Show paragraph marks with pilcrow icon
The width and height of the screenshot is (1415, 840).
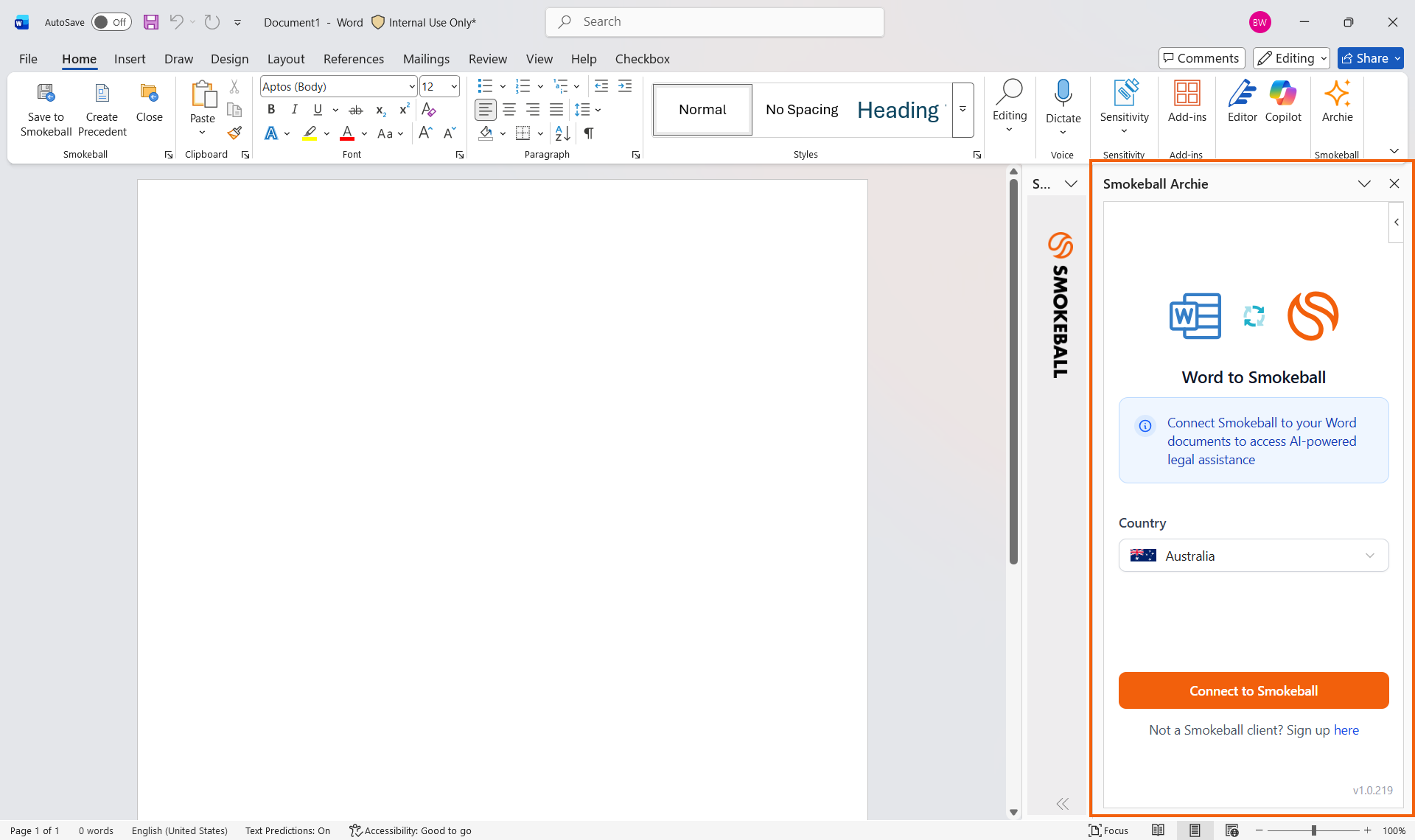pos(588,133)
